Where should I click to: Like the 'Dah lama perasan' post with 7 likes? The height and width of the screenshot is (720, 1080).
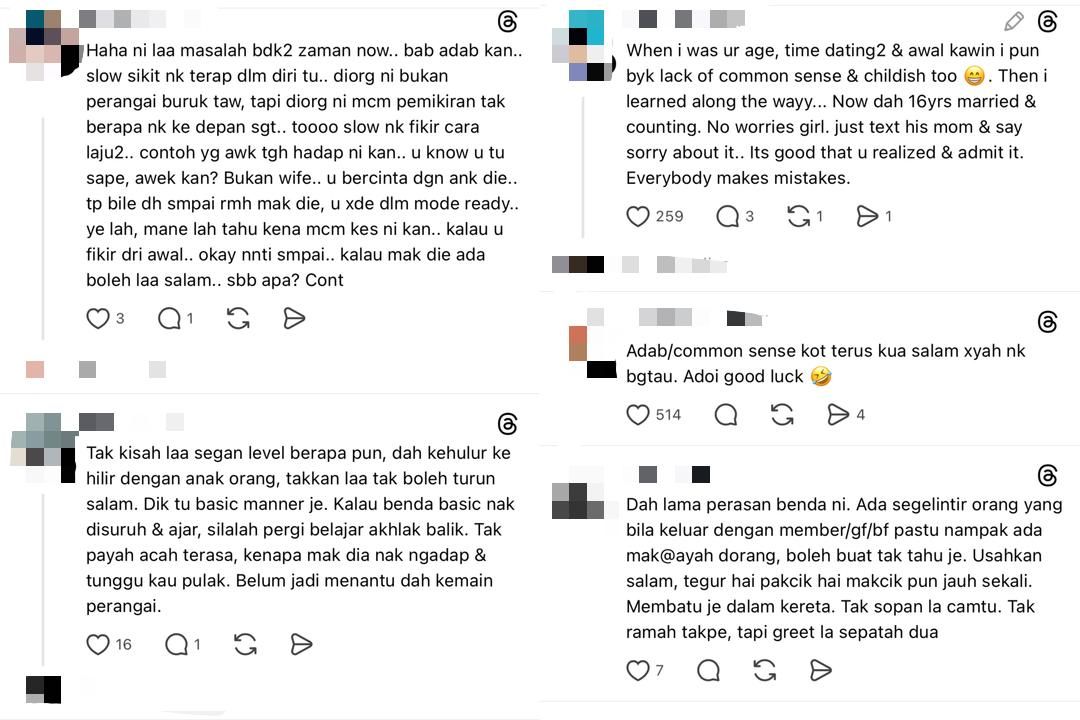(x=638, y=670)
